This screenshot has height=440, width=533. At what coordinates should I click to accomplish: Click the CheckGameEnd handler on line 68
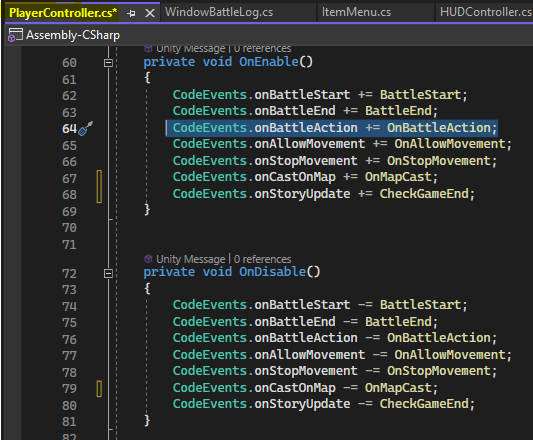point(424,194)
